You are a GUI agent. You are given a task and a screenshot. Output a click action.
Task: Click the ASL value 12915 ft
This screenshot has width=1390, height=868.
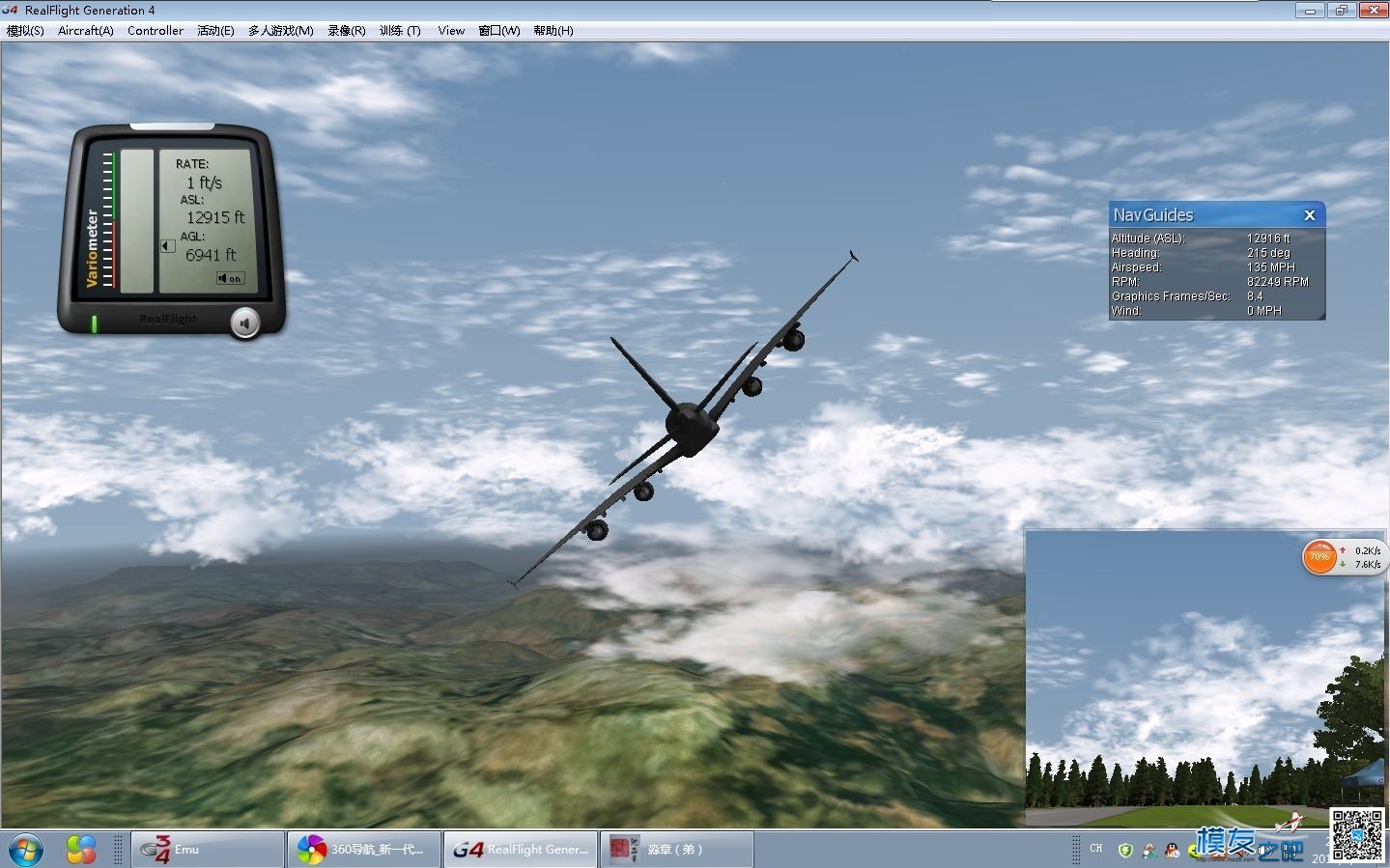click(x=215, y=218)
